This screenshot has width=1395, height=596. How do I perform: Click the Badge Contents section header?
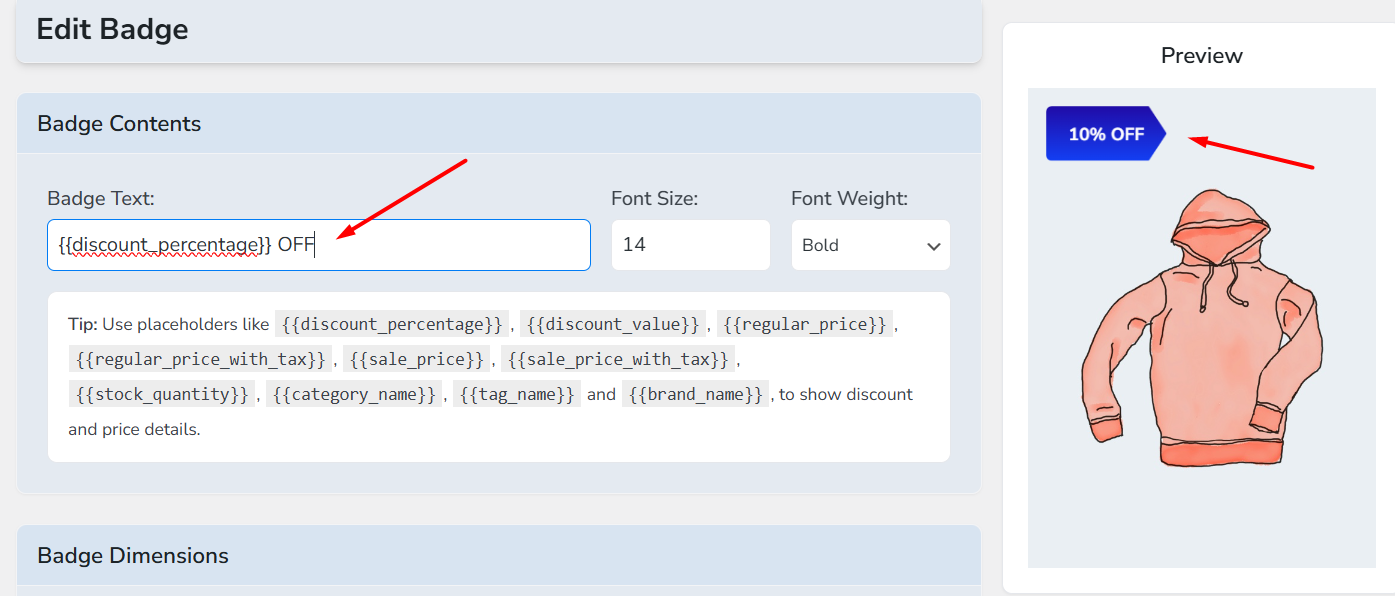(119, 124)
